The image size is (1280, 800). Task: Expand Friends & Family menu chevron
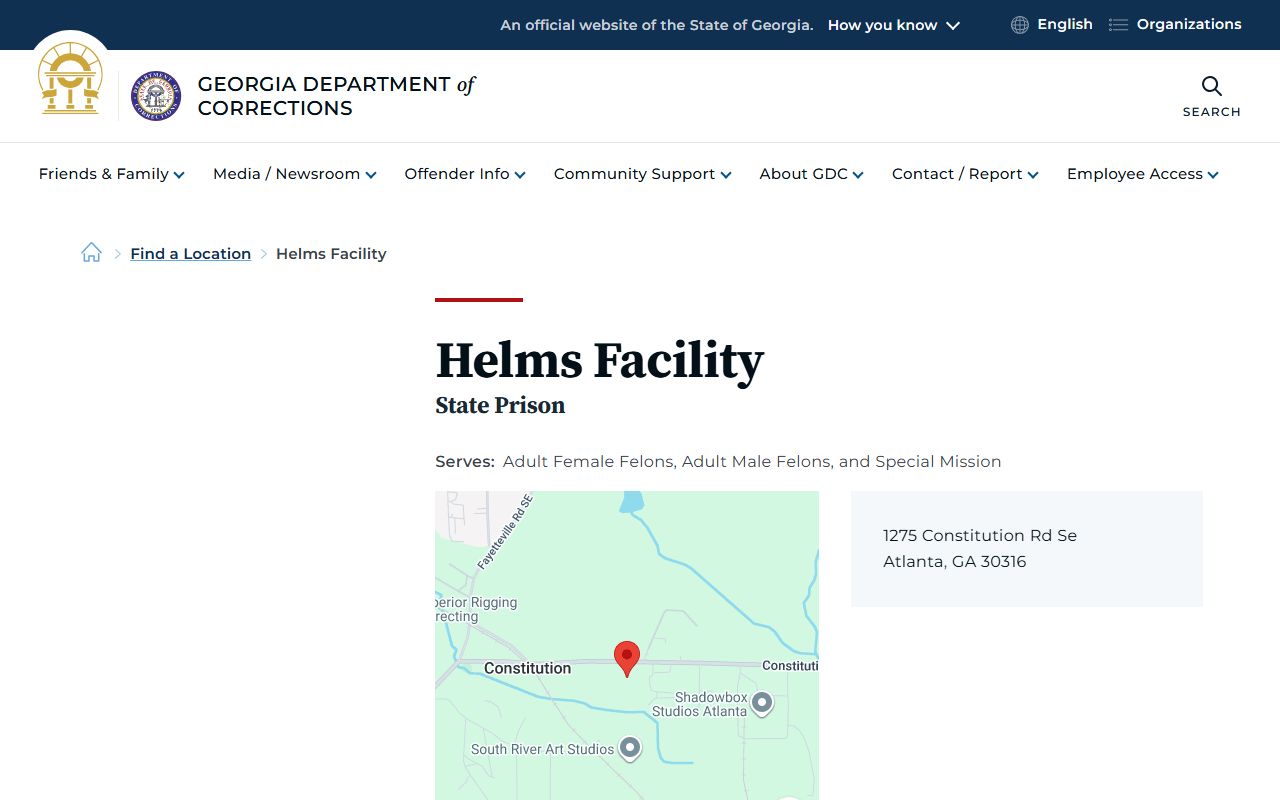(179, 175)
